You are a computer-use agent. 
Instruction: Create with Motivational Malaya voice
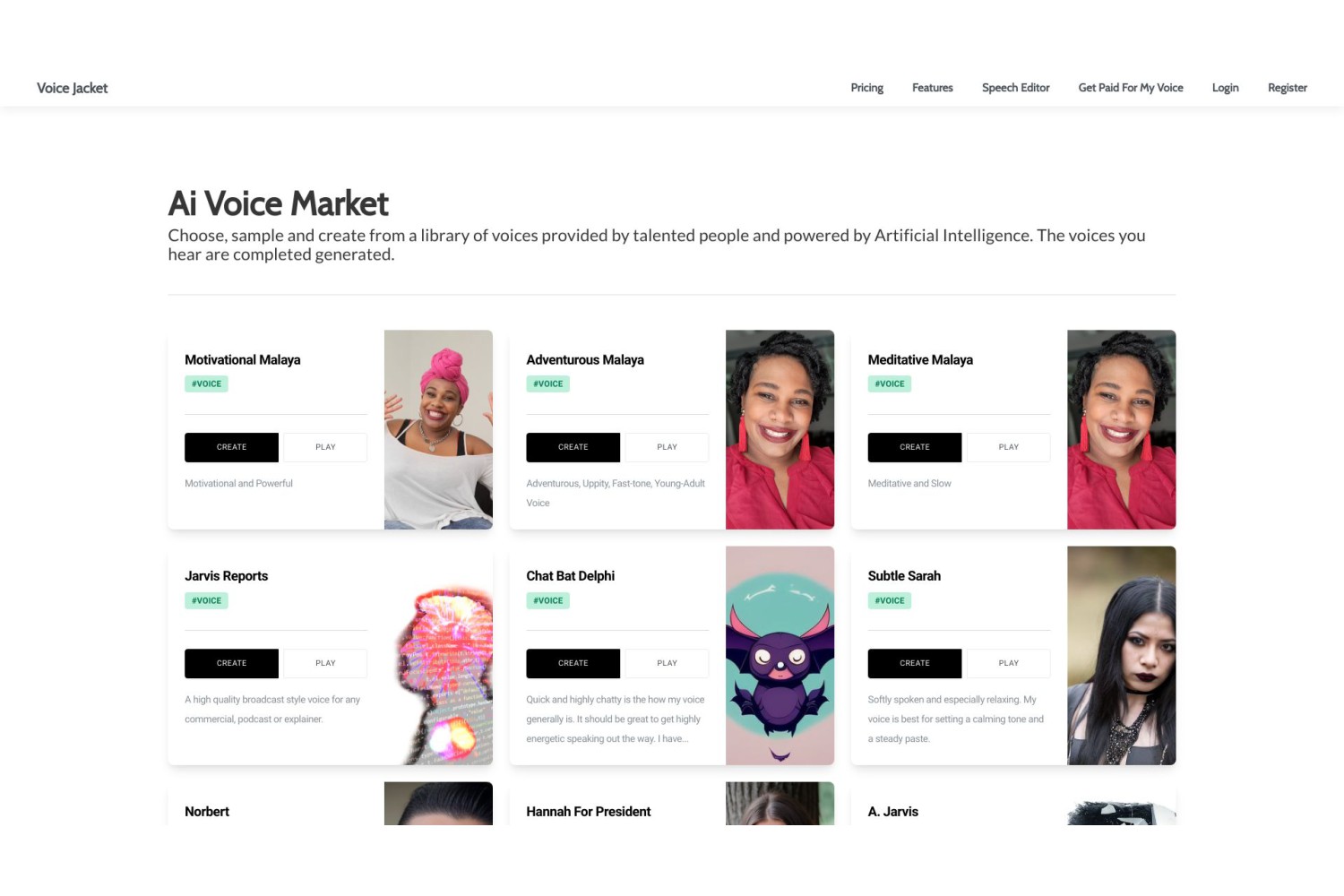pos(231,447)
